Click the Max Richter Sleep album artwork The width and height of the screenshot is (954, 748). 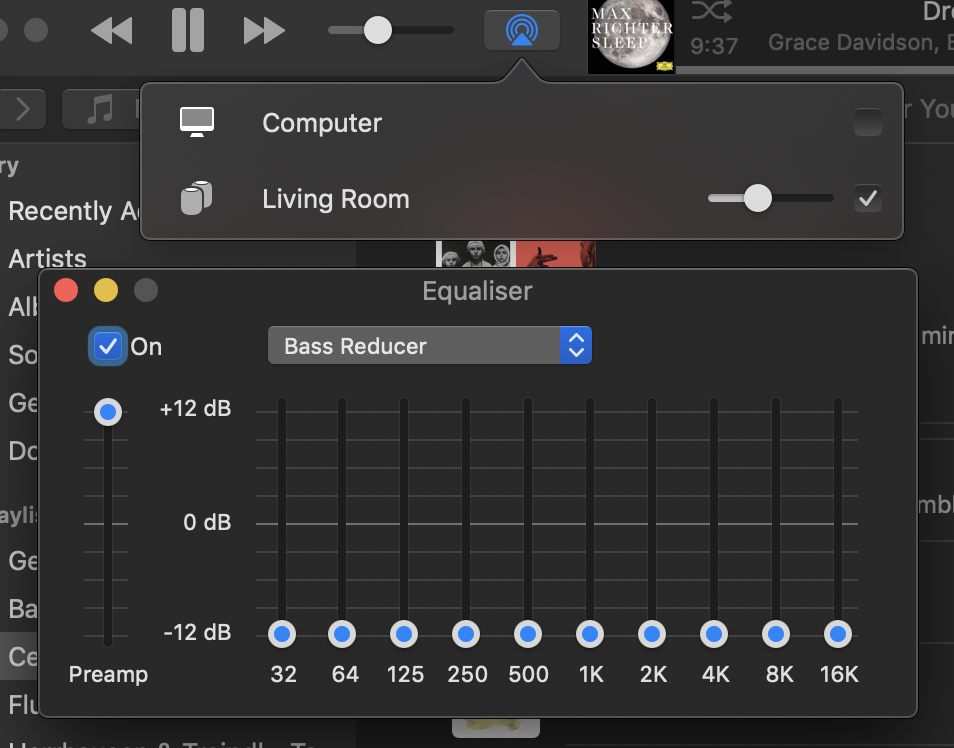(x=630, y=37)
